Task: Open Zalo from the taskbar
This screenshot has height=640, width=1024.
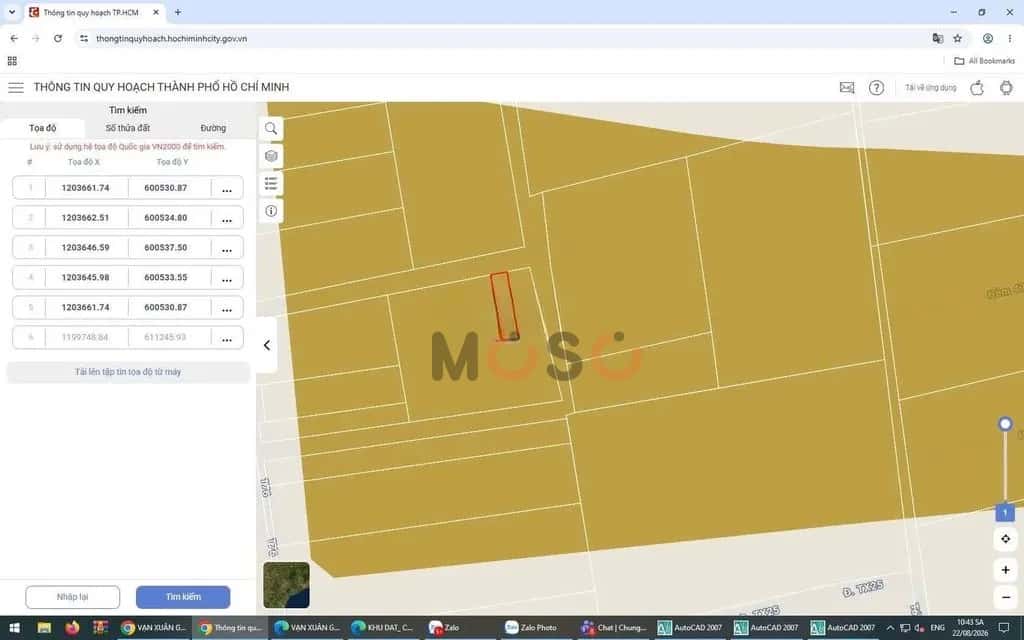Action: click(445, 628)
